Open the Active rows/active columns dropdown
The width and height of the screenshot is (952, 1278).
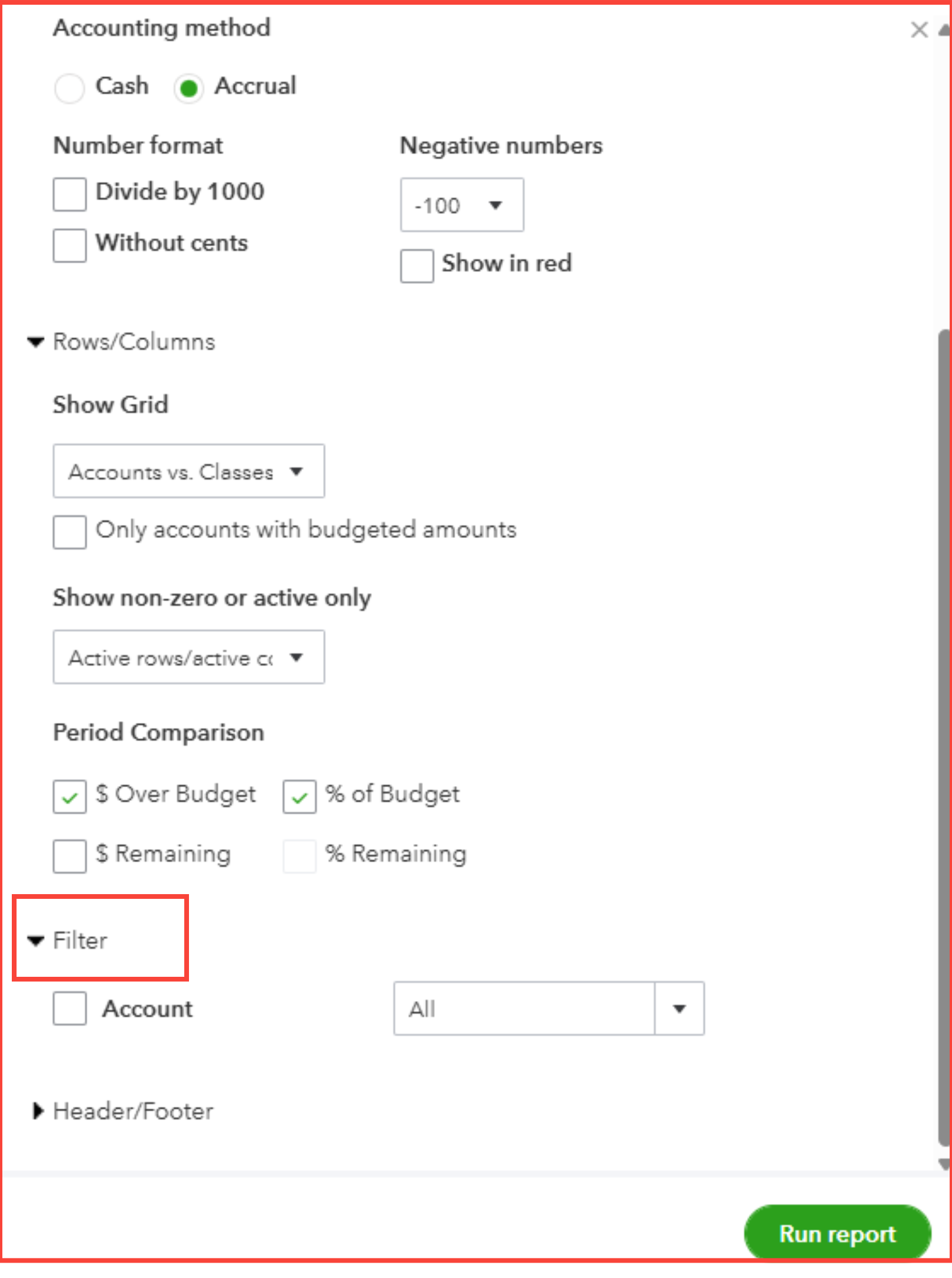tap(189, 657)
